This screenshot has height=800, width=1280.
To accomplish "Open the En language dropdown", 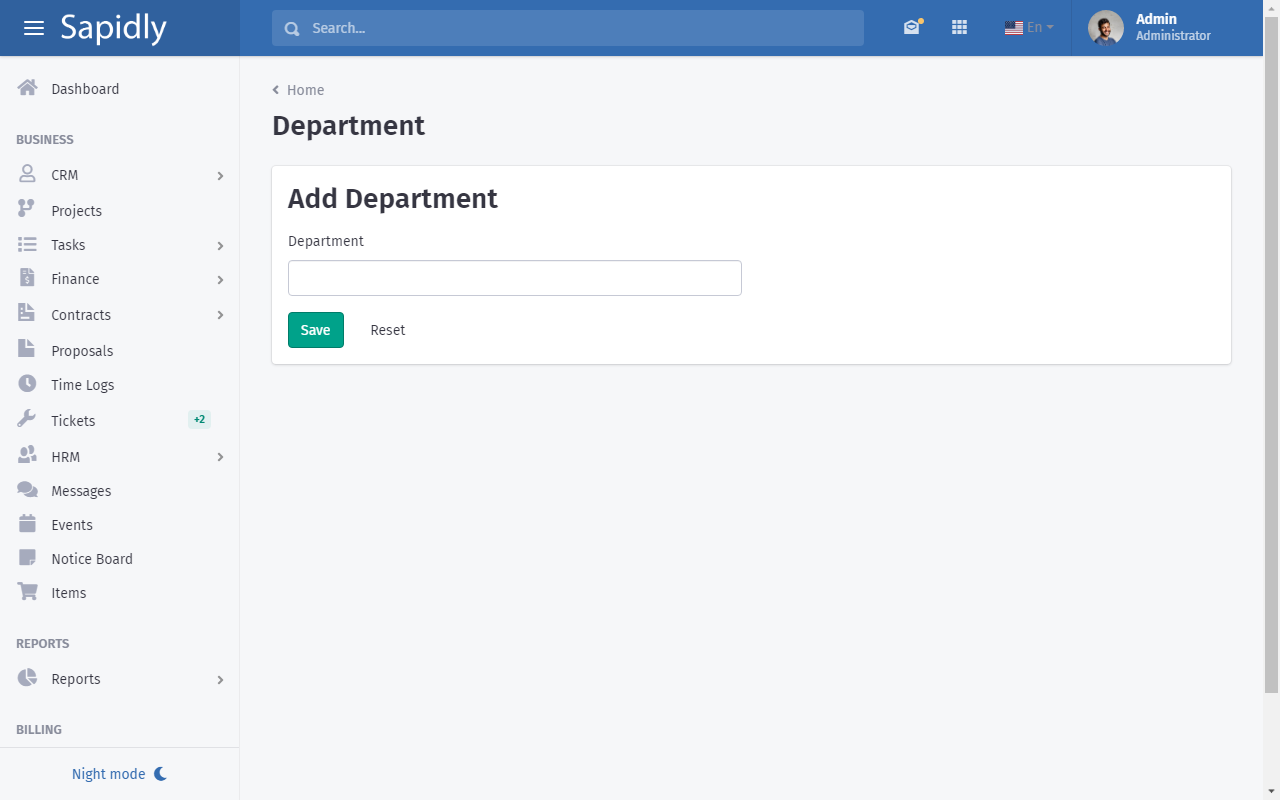I will click(1029, 28).
